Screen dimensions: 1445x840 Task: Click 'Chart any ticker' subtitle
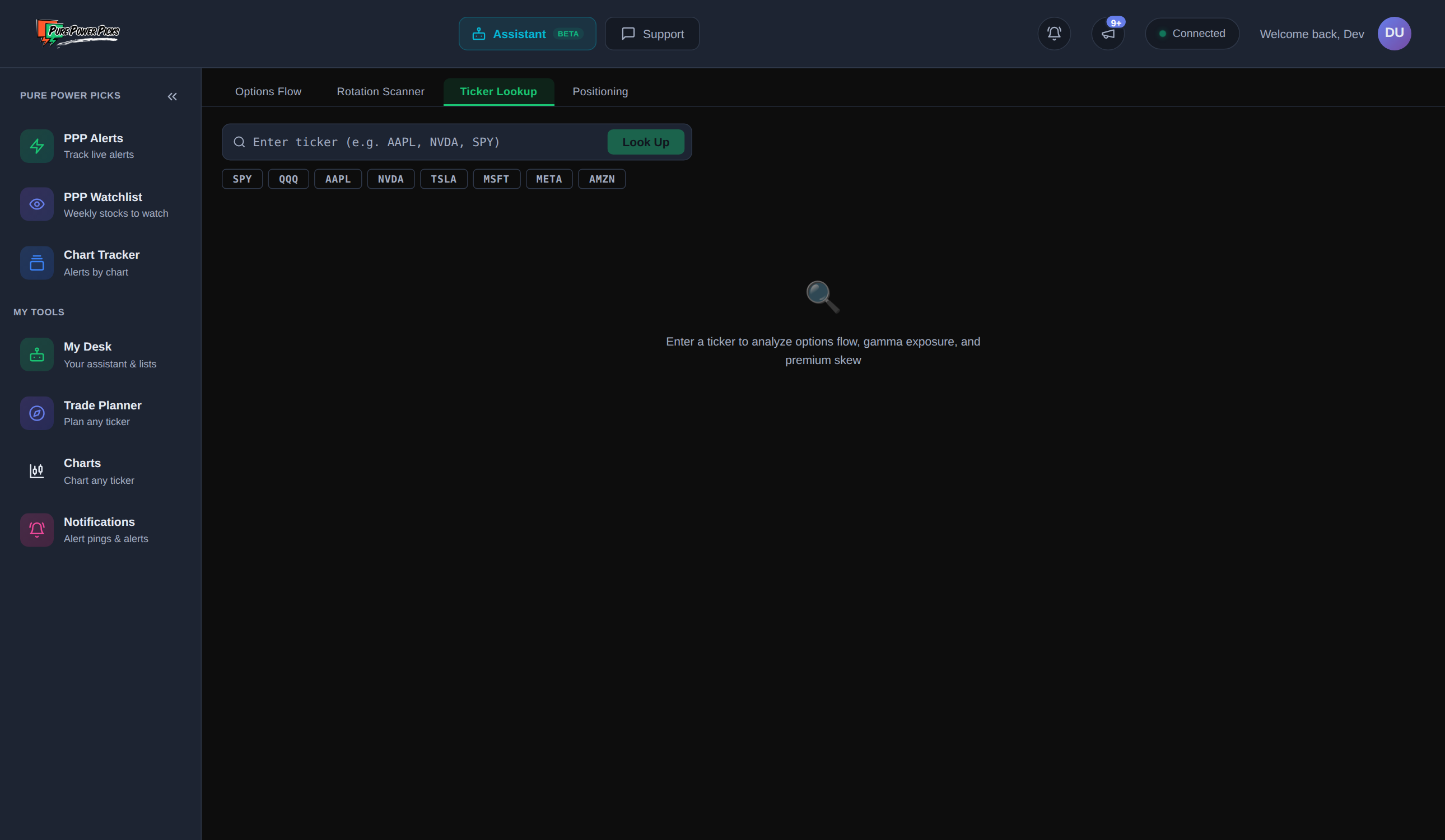(99, 480)
